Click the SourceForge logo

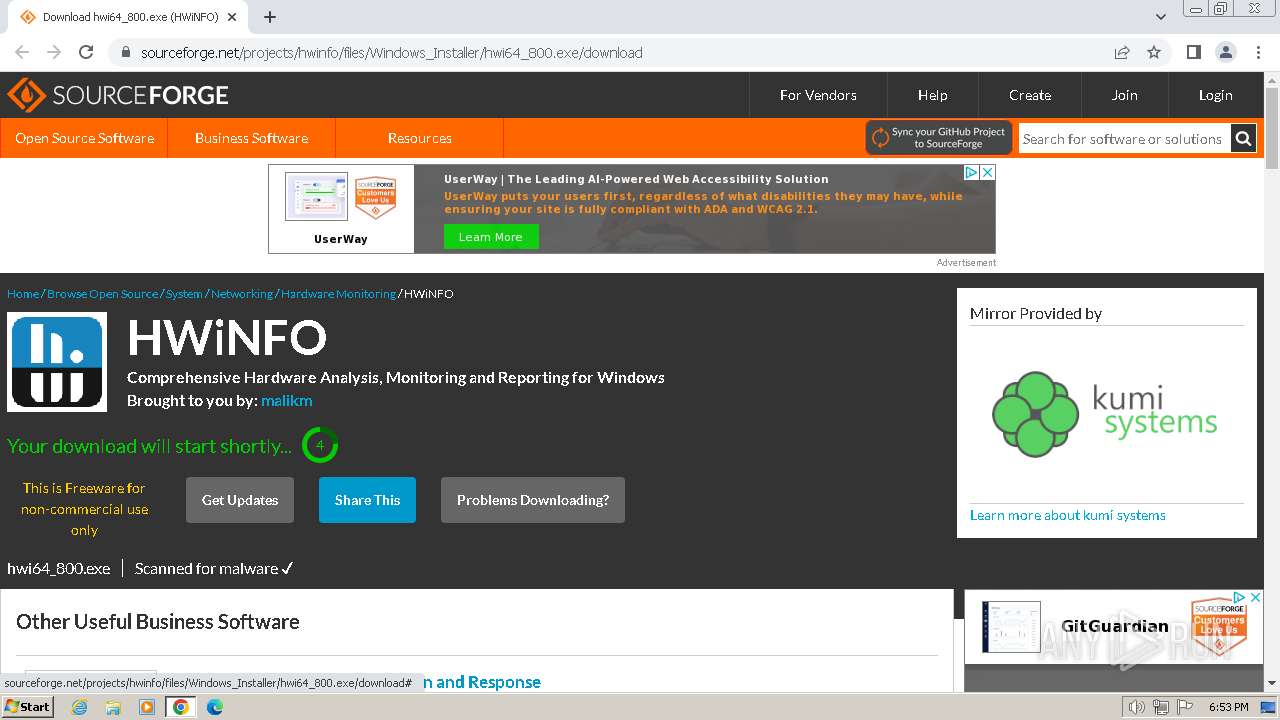click(118, 95)
